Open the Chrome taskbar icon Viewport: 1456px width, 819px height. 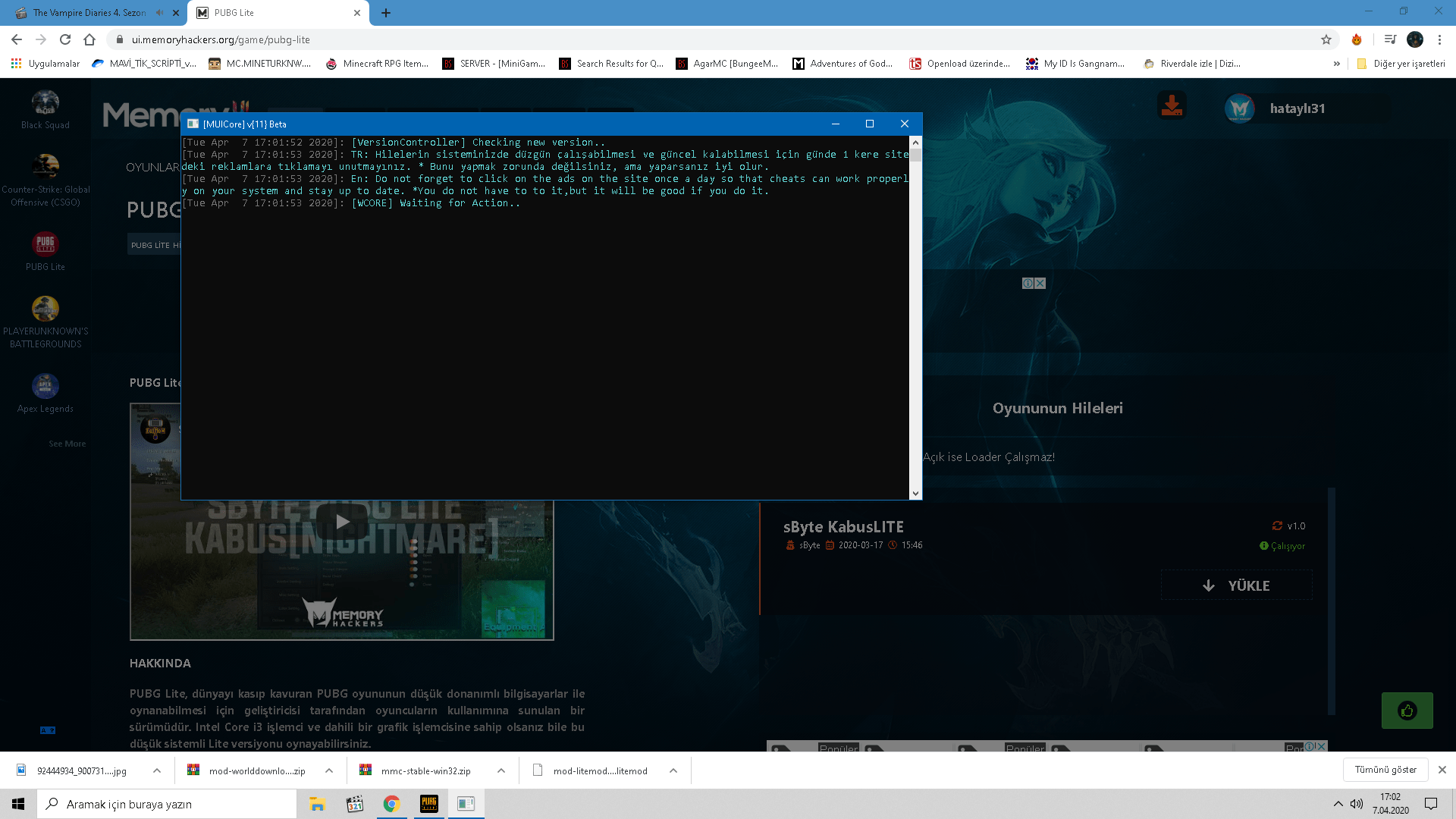[391, 804]
